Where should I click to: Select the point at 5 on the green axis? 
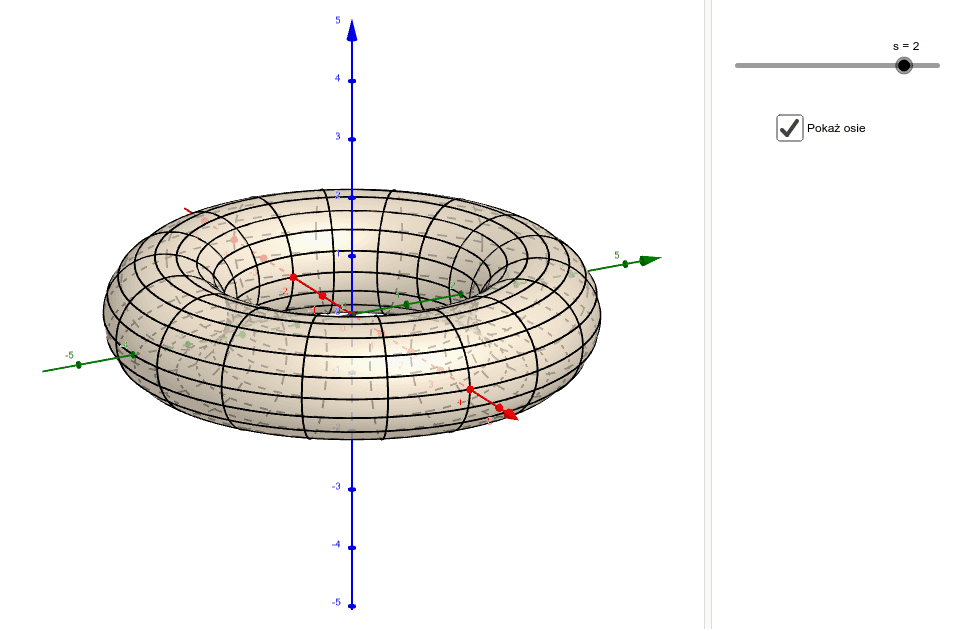[x=625, y=261]
